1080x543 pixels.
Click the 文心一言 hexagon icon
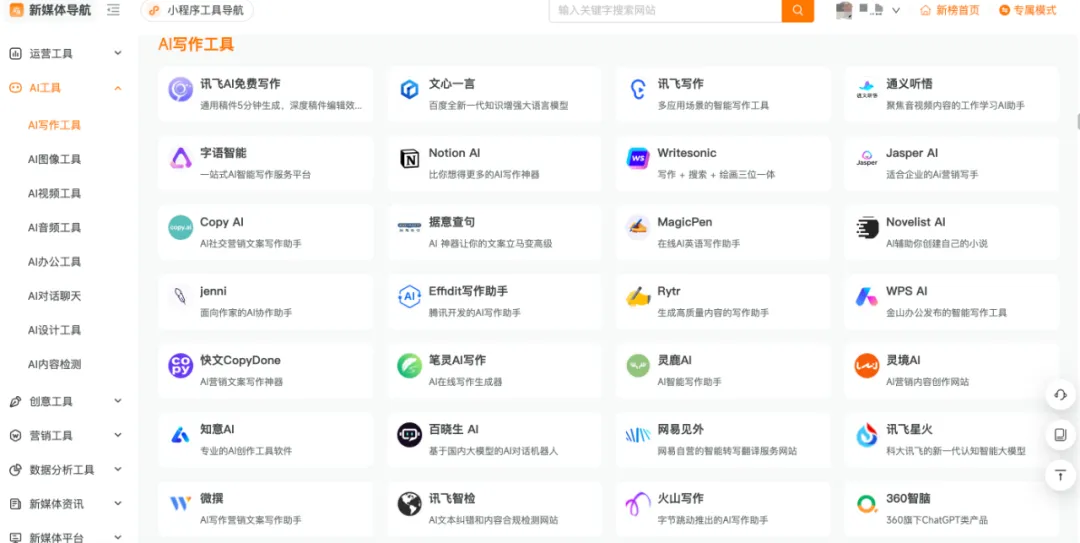[x=409, y=90]
